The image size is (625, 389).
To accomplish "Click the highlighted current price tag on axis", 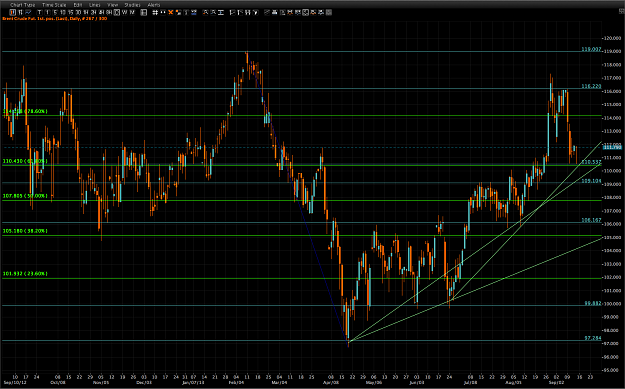I will point(613,147).
